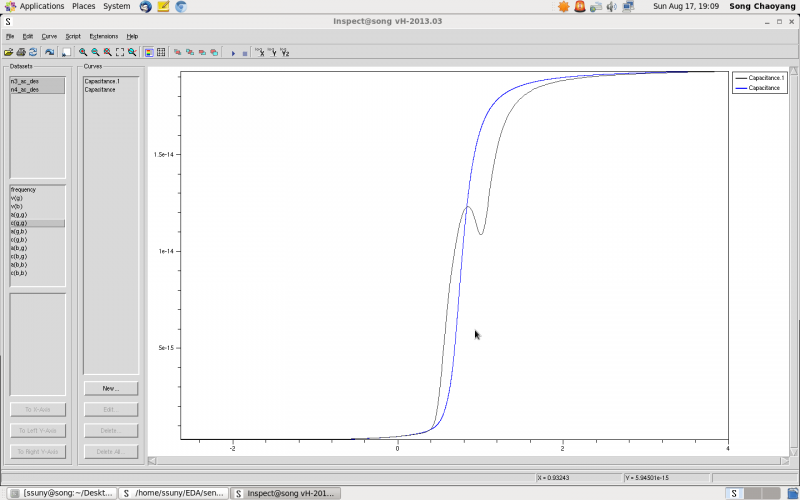The height and width of the screenshot is (500, 800).
Task: Open the Extensions menu
Action: (103, 36)
